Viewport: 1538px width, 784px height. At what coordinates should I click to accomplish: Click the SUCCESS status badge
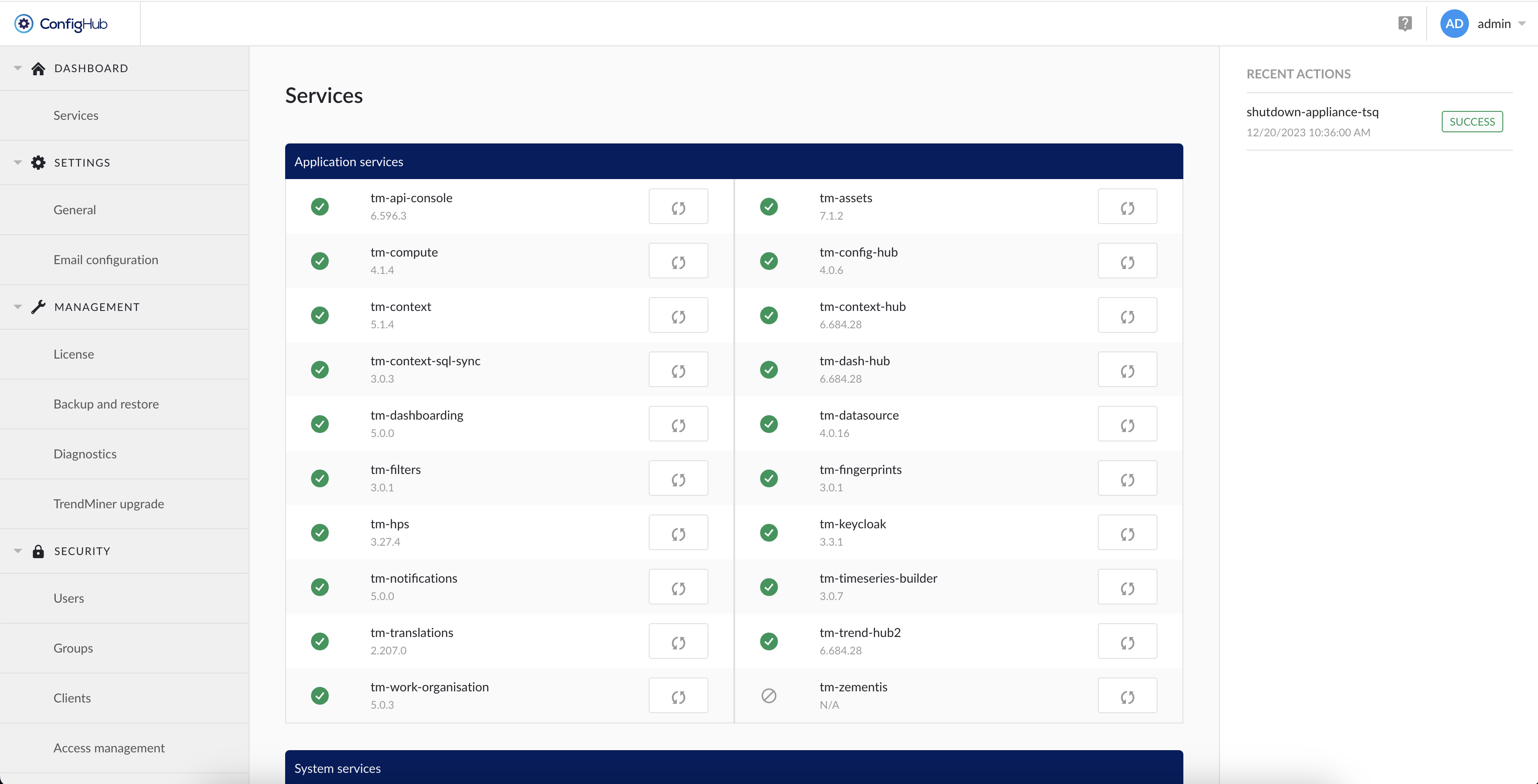1472,122
